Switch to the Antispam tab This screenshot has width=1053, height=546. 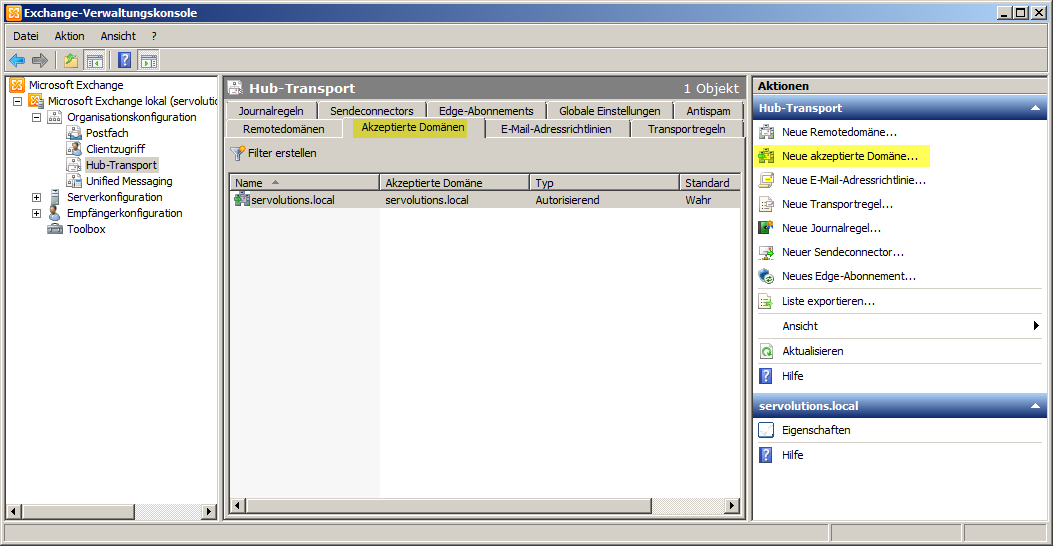pyautogui.click(x=708, y=111)
